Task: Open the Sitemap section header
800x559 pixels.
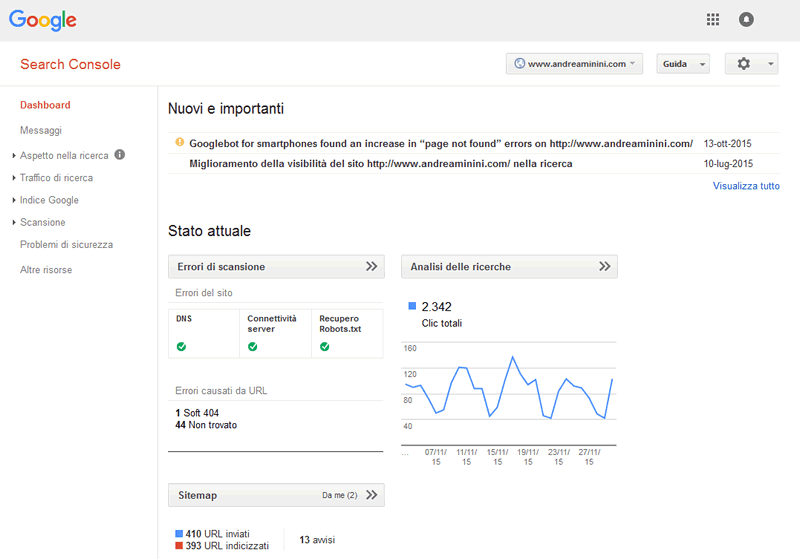Action: (x=277, y=495)
